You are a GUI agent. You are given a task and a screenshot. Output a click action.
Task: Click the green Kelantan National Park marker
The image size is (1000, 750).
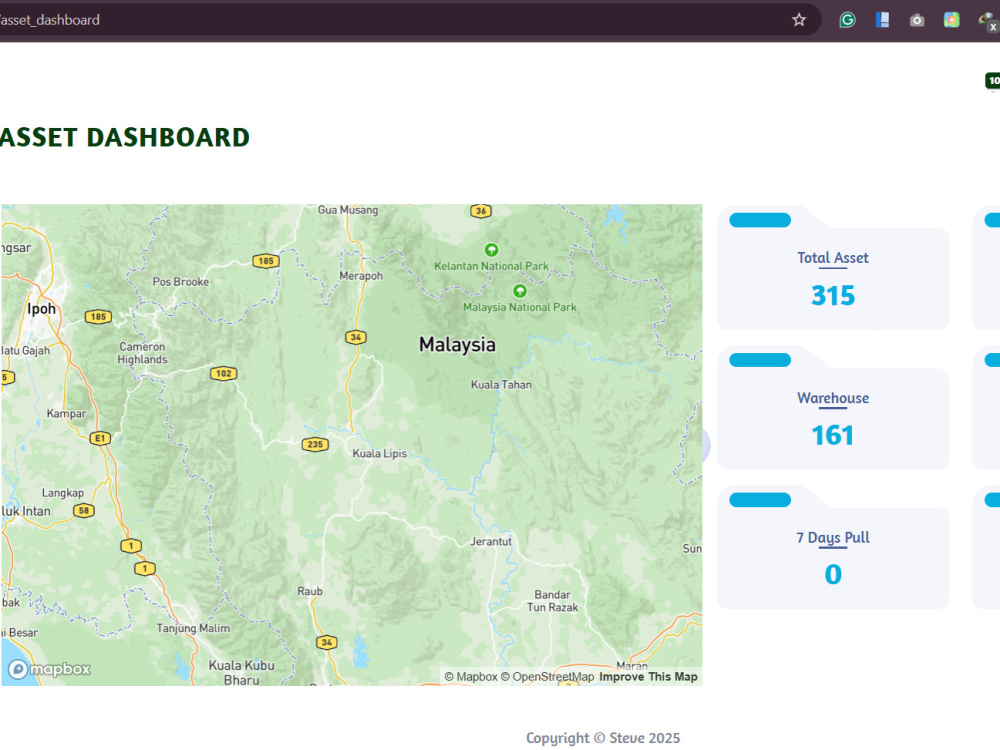pos(491,249)
